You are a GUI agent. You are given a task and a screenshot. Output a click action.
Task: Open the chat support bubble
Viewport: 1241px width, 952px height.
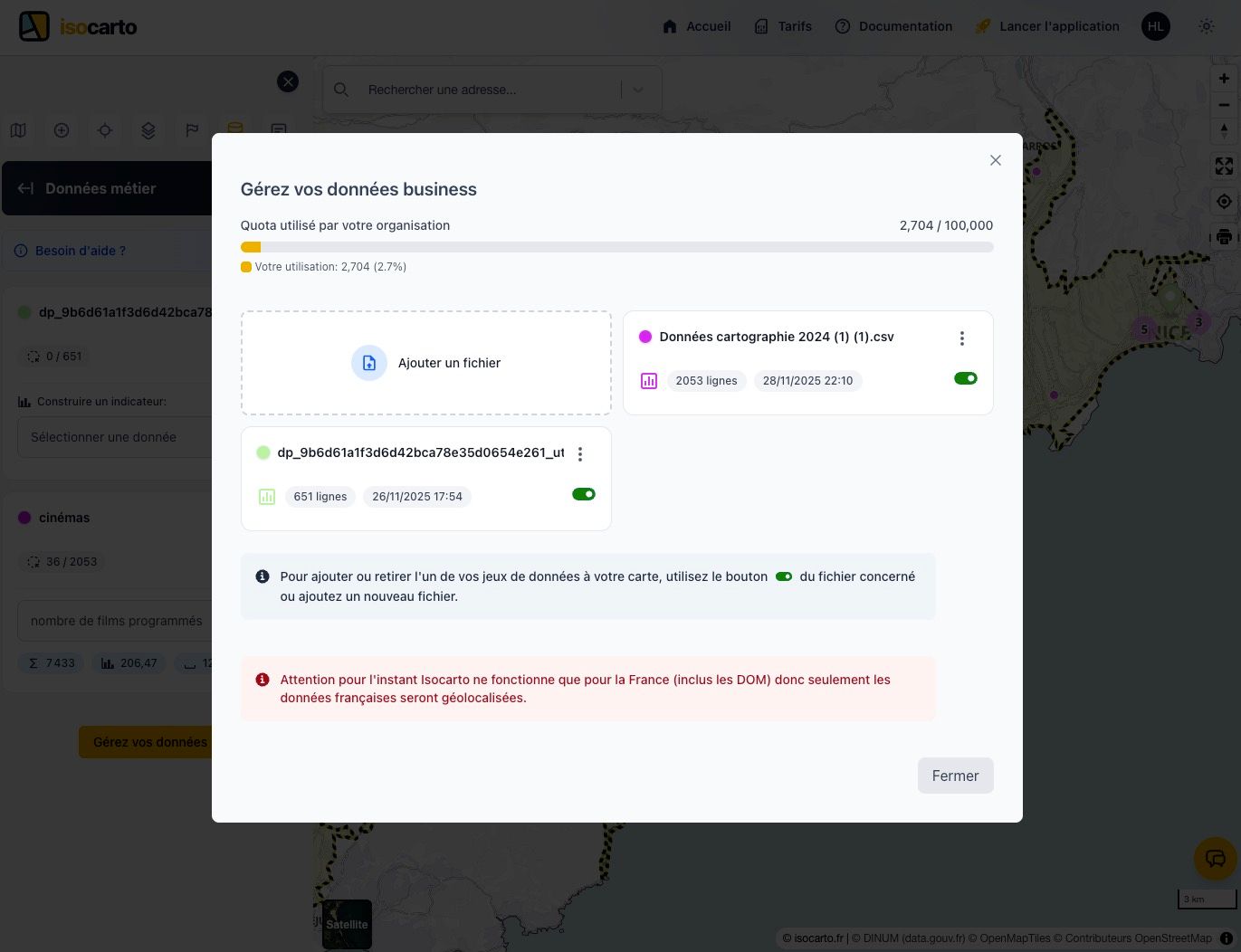pos(1215,859)
